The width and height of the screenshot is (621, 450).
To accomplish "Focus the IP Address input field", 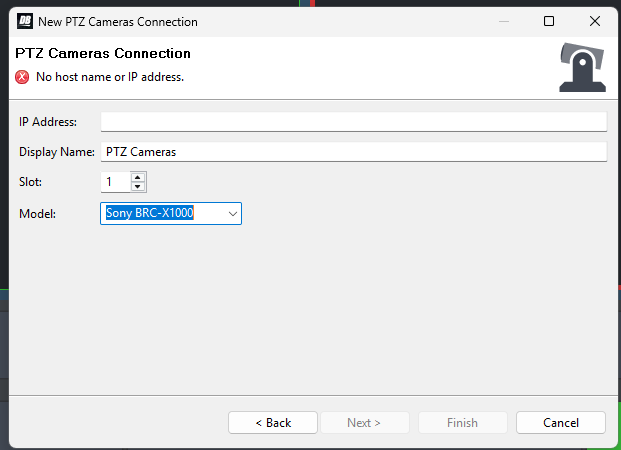I will (354, 122).
